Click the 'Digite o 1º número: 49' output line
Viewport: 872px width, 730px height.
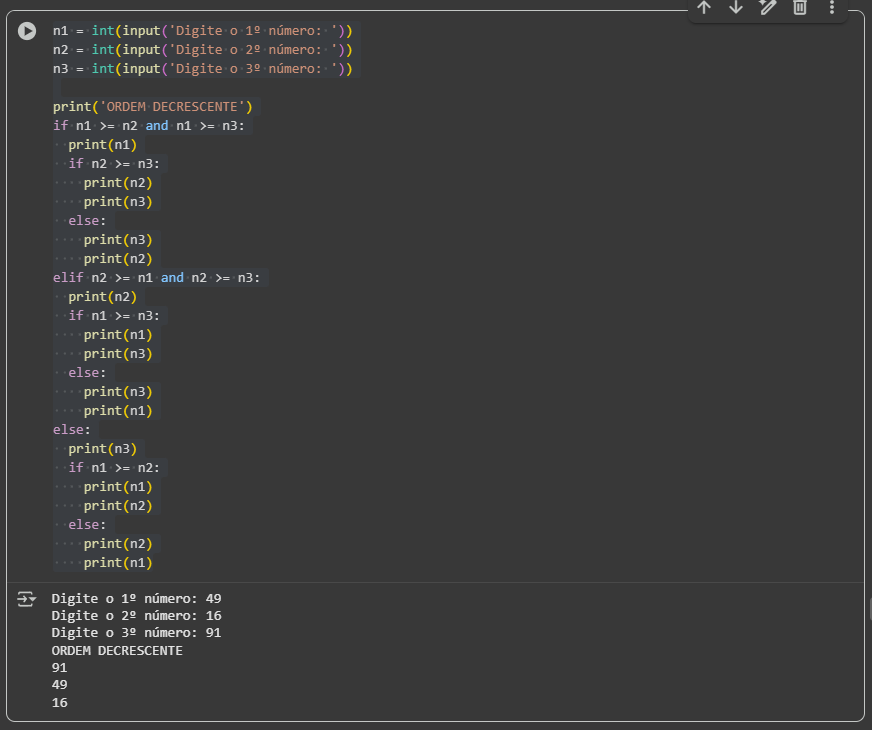pos(136,599)
